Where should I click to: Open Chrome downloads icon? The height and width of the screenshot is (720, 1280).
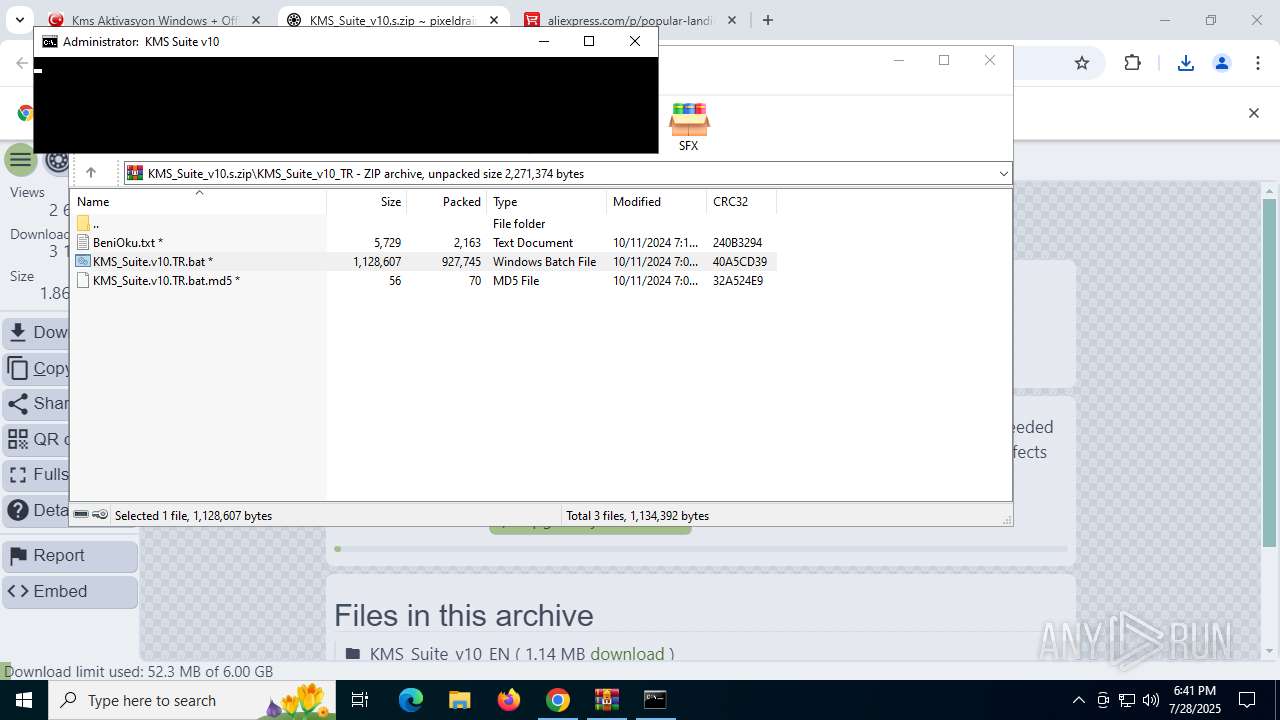[x=1185, y=63]
